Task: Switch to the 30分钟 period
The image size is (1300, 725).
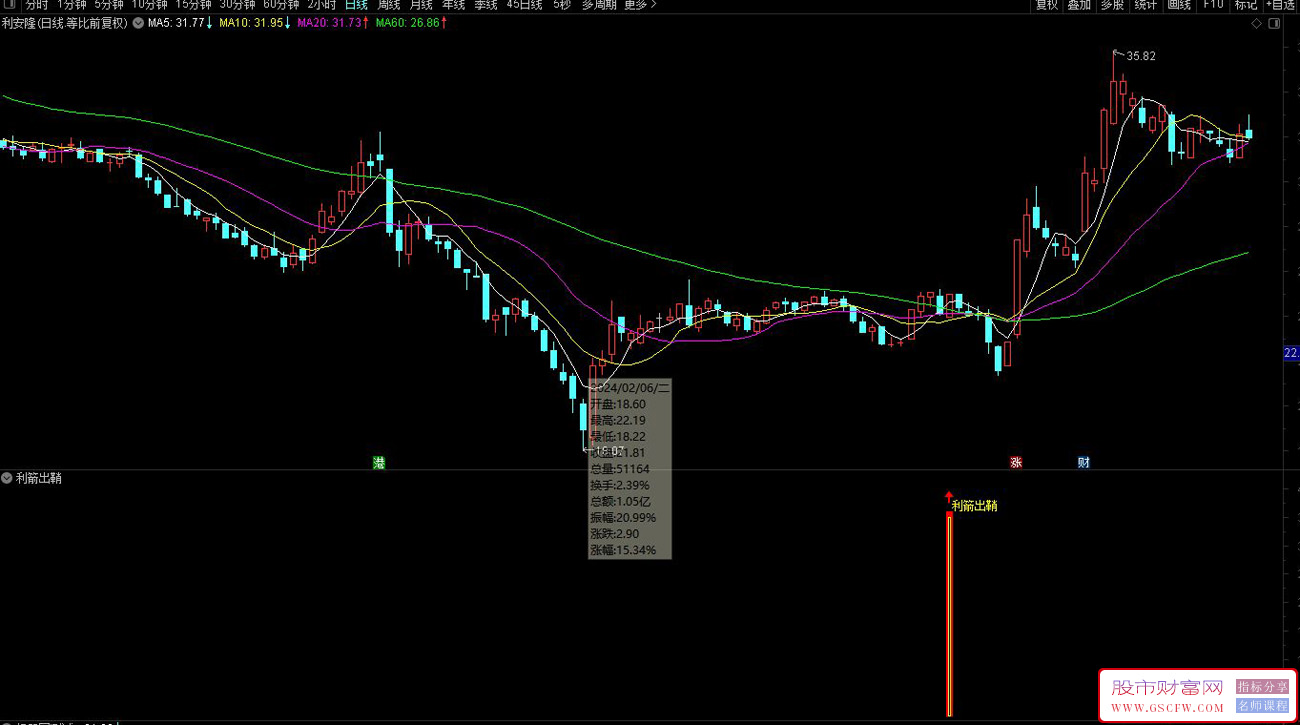Action: (237, 5)
